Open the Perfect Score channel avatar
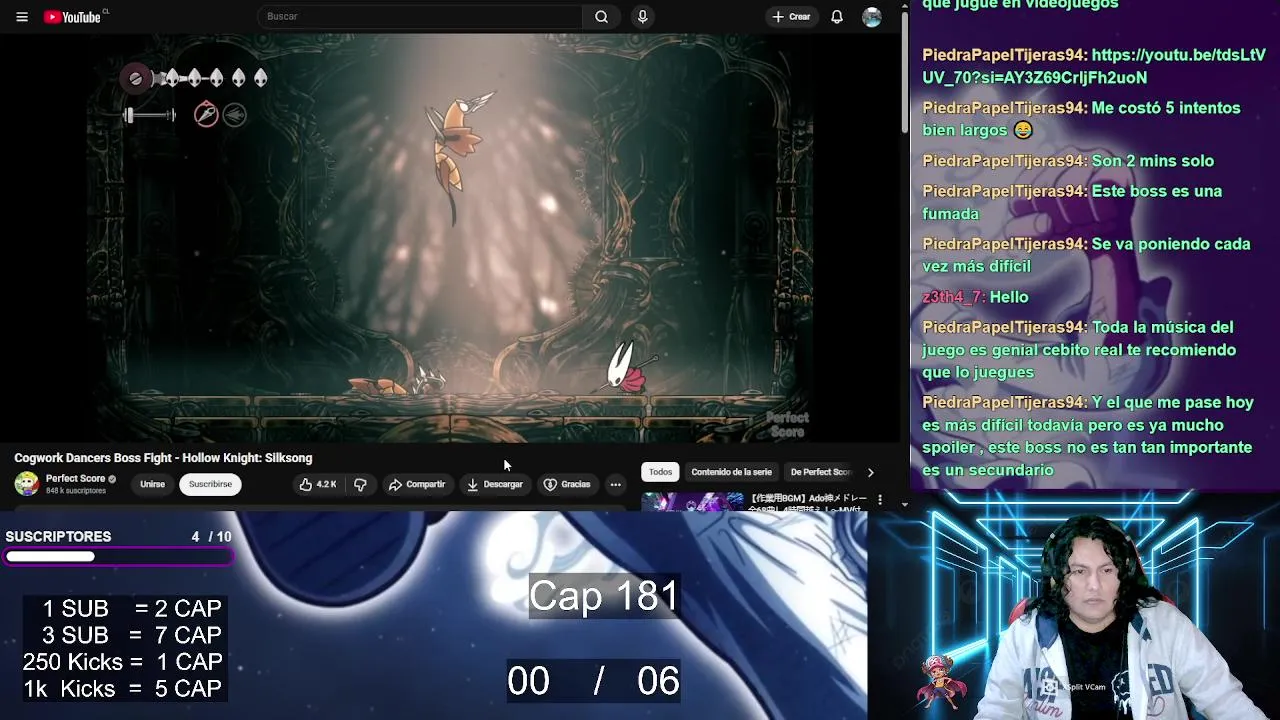Viewport: 1280px width, 720px height. [27, 484]
